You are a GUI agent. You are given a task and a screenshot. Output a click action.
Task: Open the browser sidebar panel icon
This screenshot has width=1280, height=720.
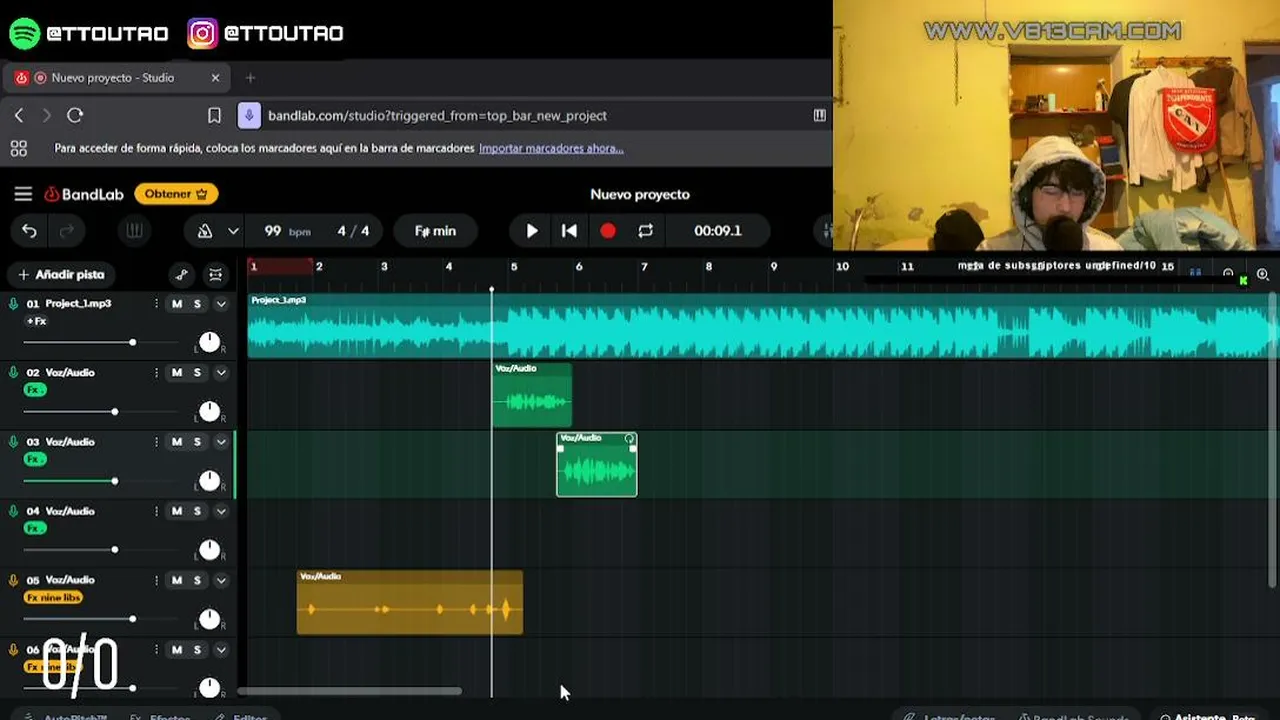tap(820, 116)
